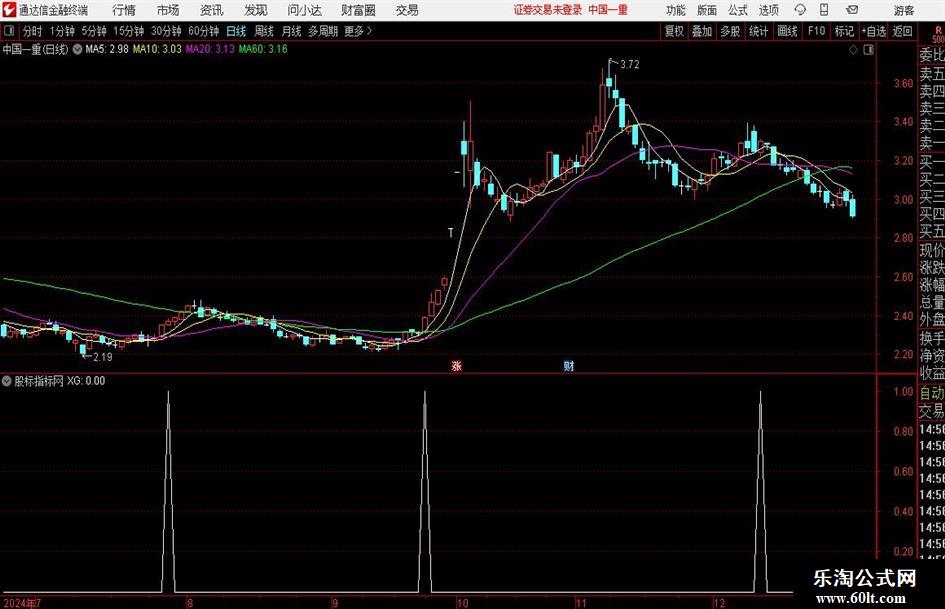Click the 标记 button
Viewport: 945px width, 609px height.
tap(844, 31)
